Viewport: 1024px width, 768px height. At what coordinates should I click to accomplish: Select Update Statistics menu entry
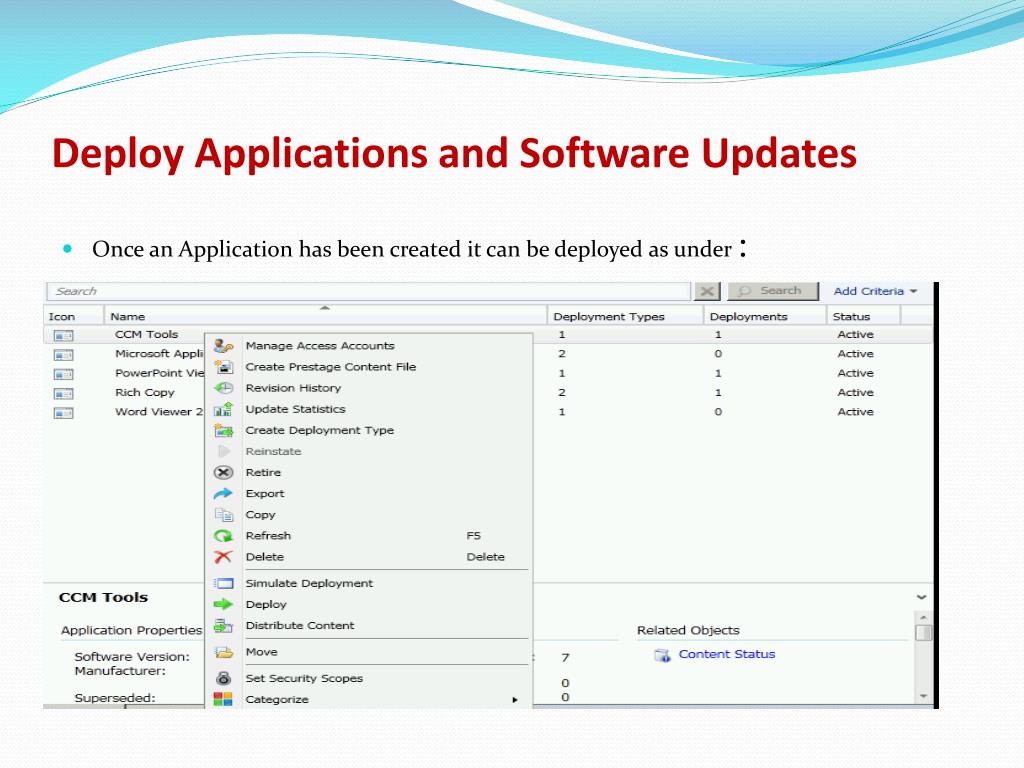295,409
